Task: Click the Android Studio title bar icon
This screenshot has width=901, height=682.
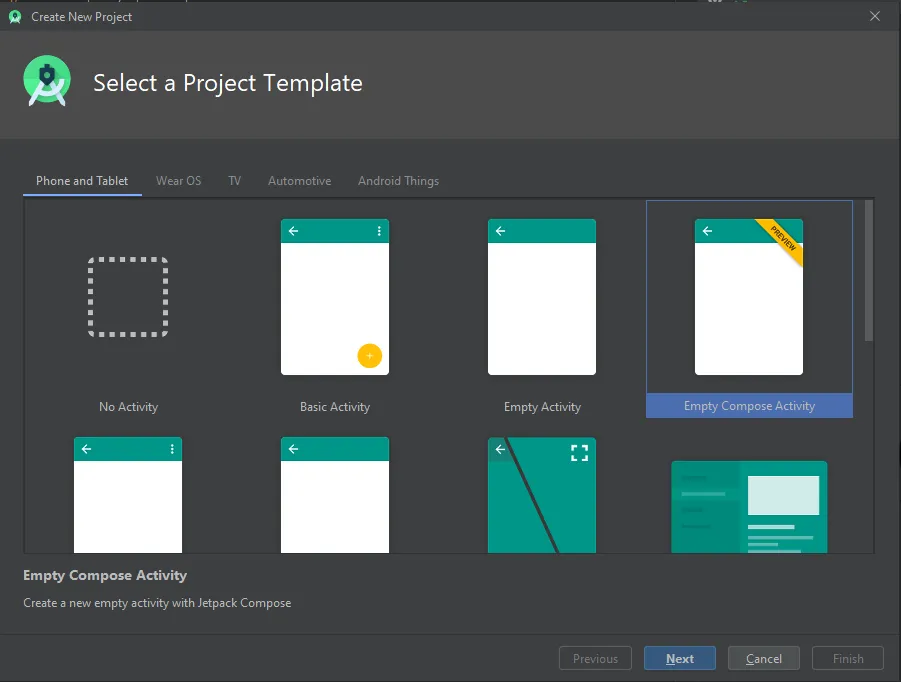Action: click(x=15, y=17)
